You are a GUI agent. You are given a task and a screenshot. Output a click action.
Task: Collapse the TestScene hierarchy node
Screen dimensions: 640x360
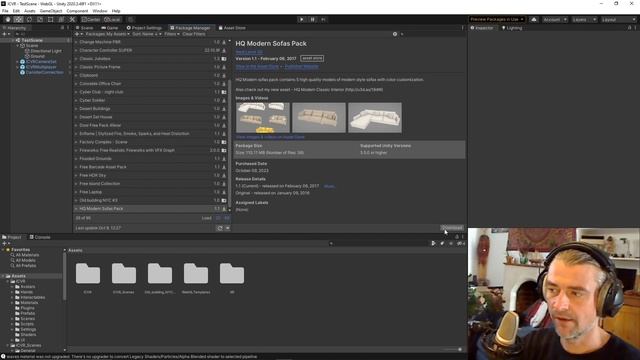pyautogui.click(x=14, y=40)
